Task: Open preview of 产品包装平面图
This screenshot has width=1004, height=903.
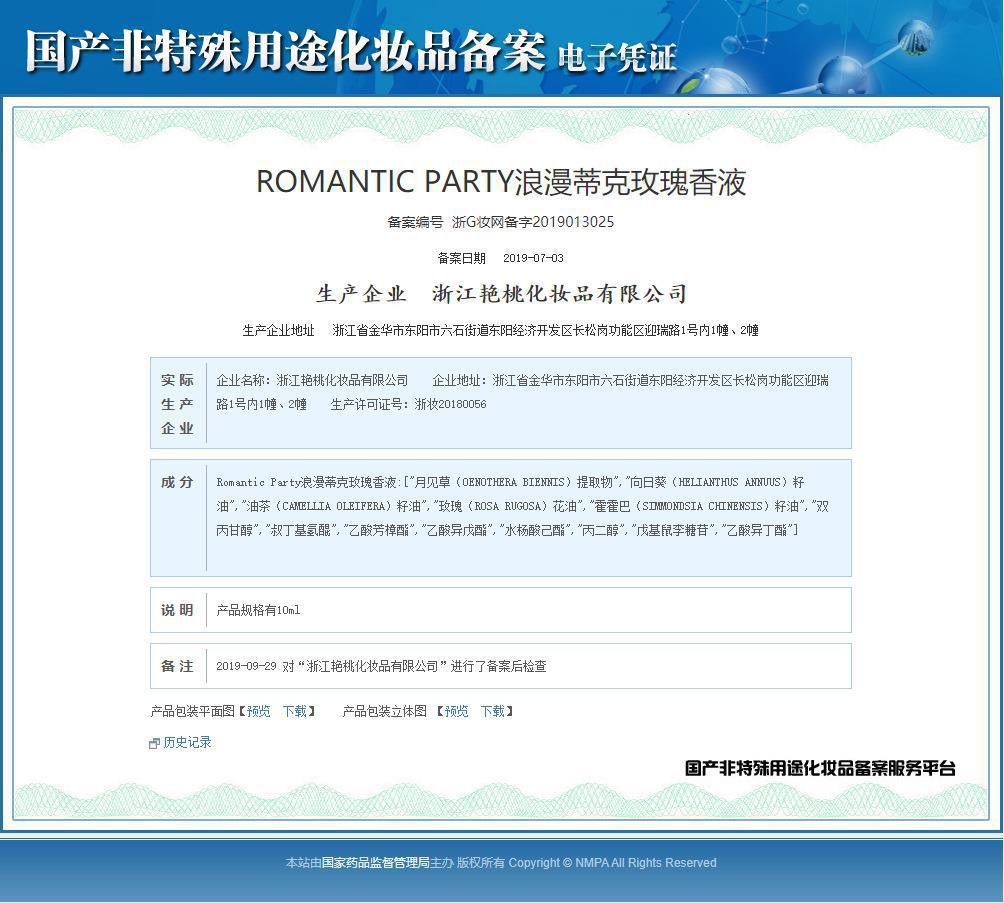Action: pyautogui.click(x=259, y=711)
